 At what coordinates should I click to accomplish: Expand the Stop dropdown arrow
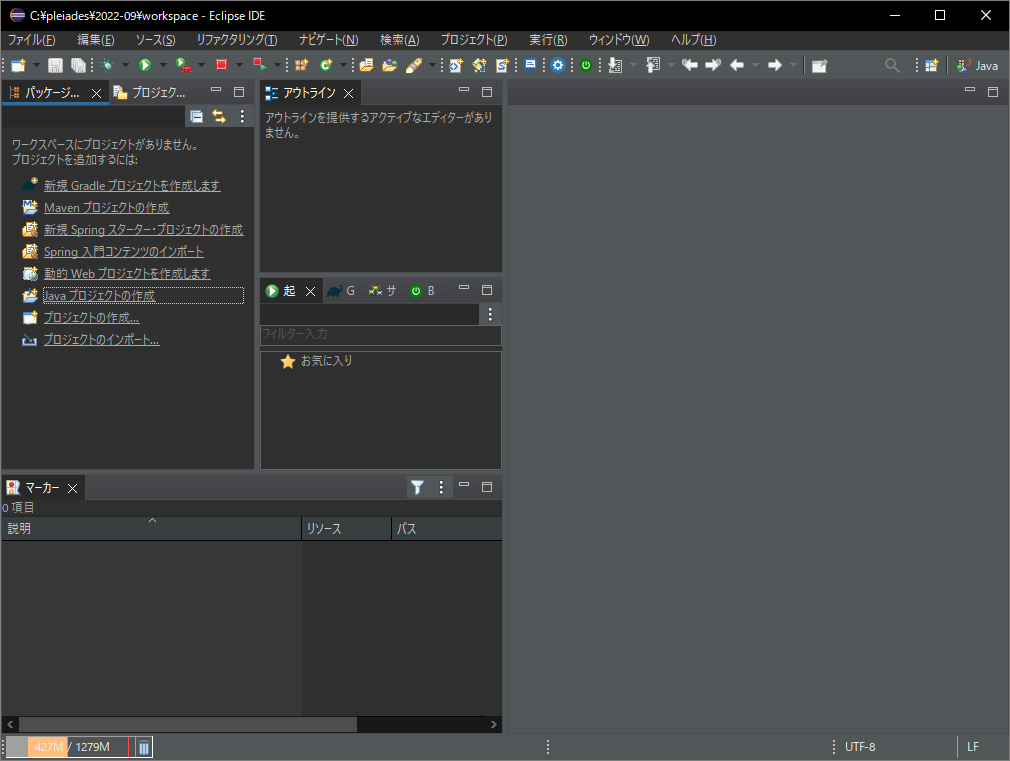240,65
